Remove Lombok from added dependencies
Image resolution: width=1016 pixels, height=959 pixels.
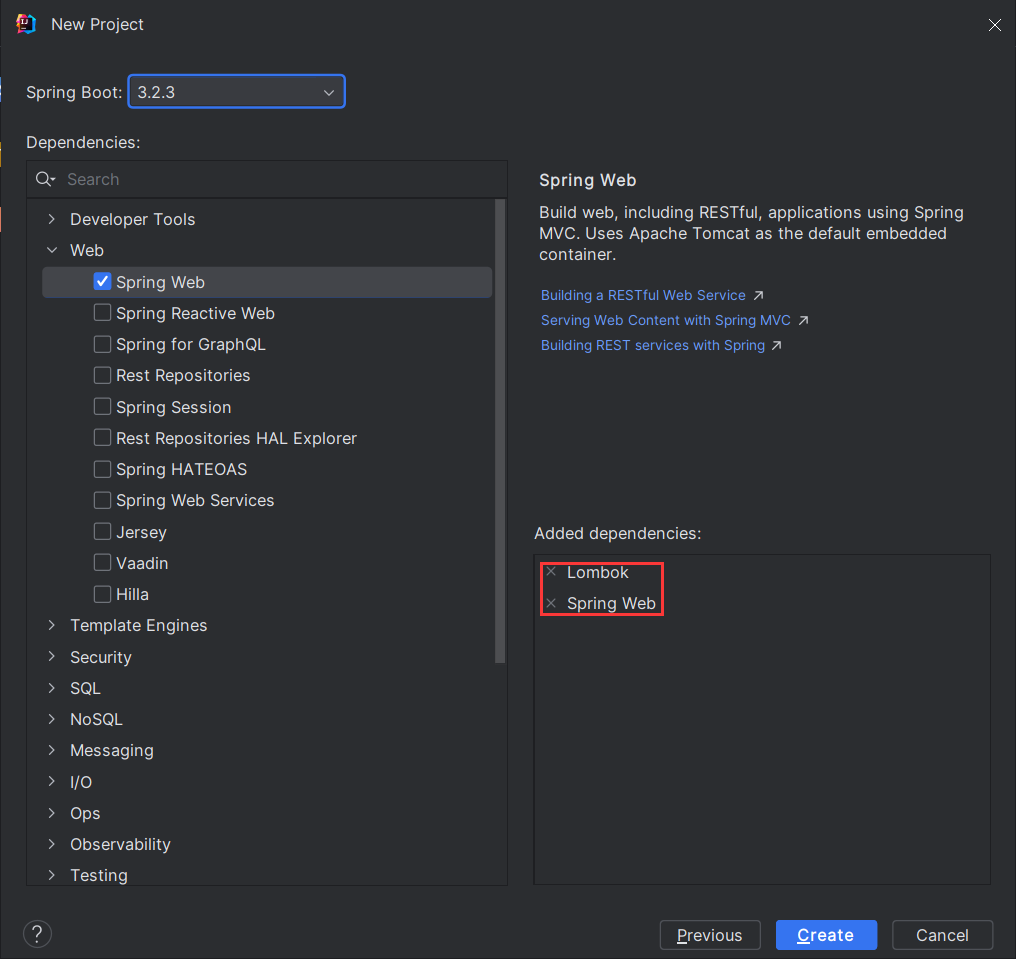click(x=551, y=572)
